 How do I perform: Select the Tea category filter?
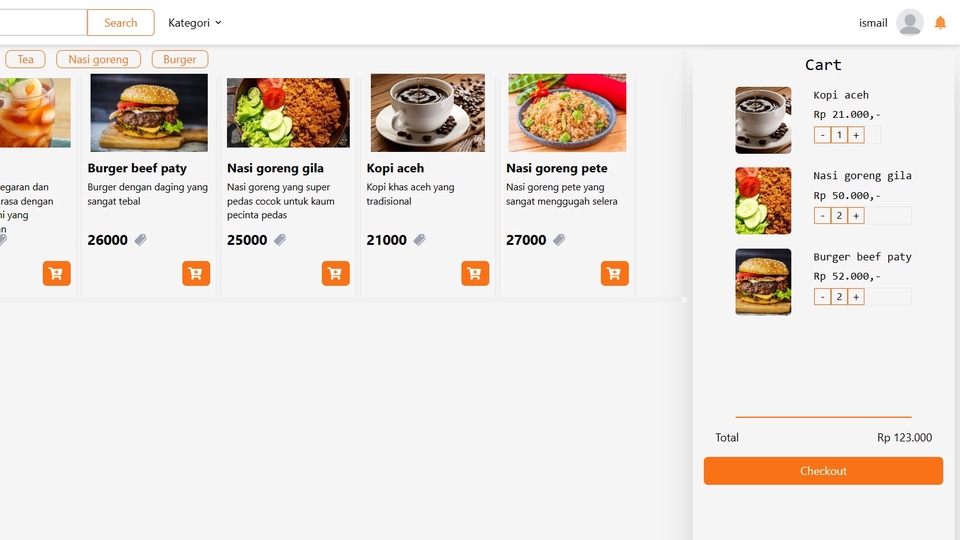coord(25,60)
